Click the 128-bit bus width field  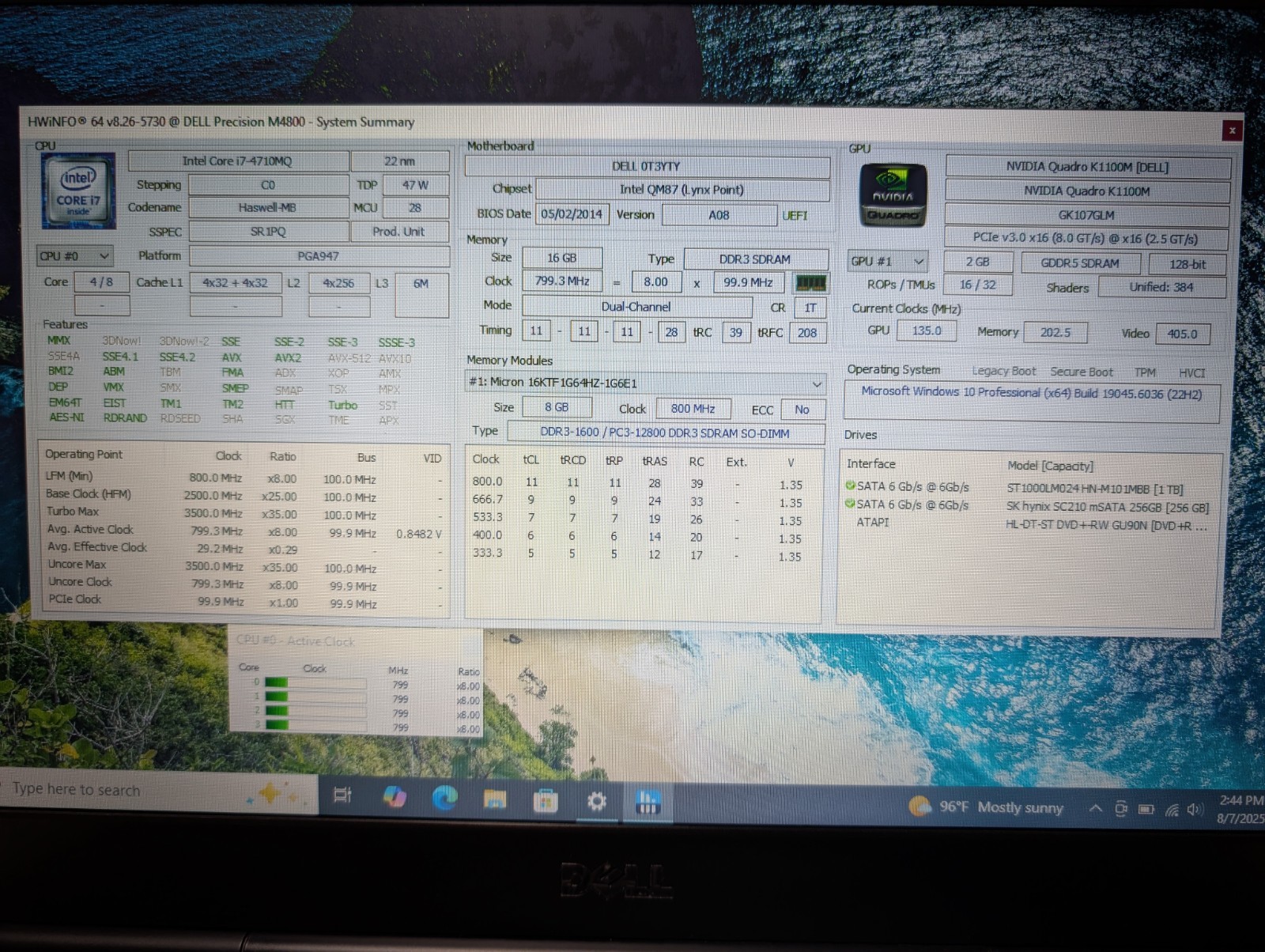pos(1188,264)
